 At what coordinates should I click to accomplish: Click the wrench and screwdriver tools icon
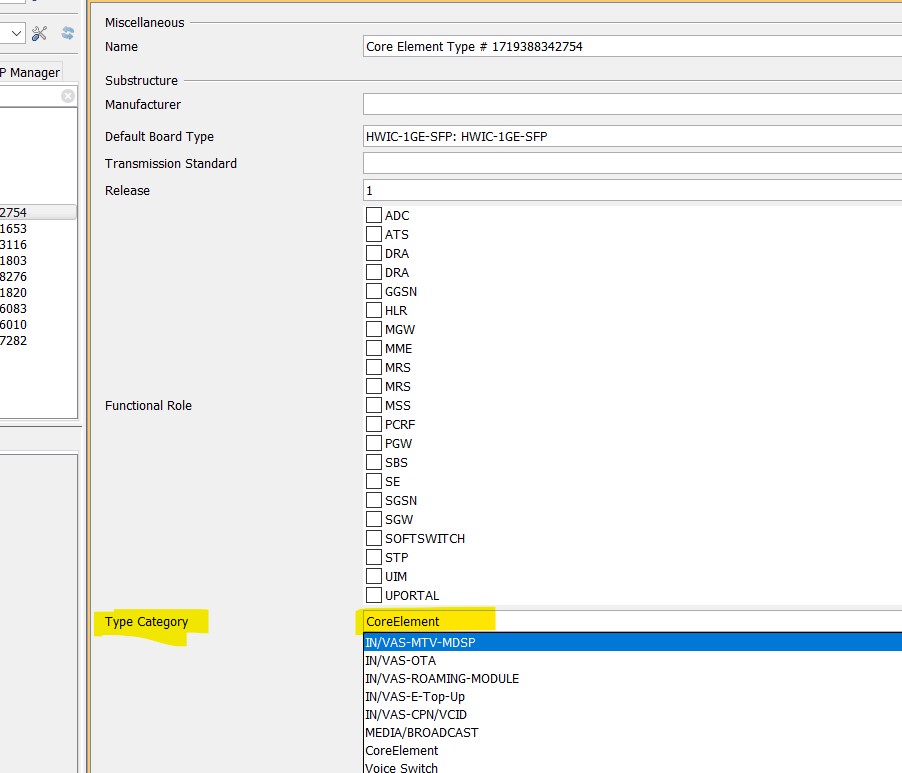point(39,34)
